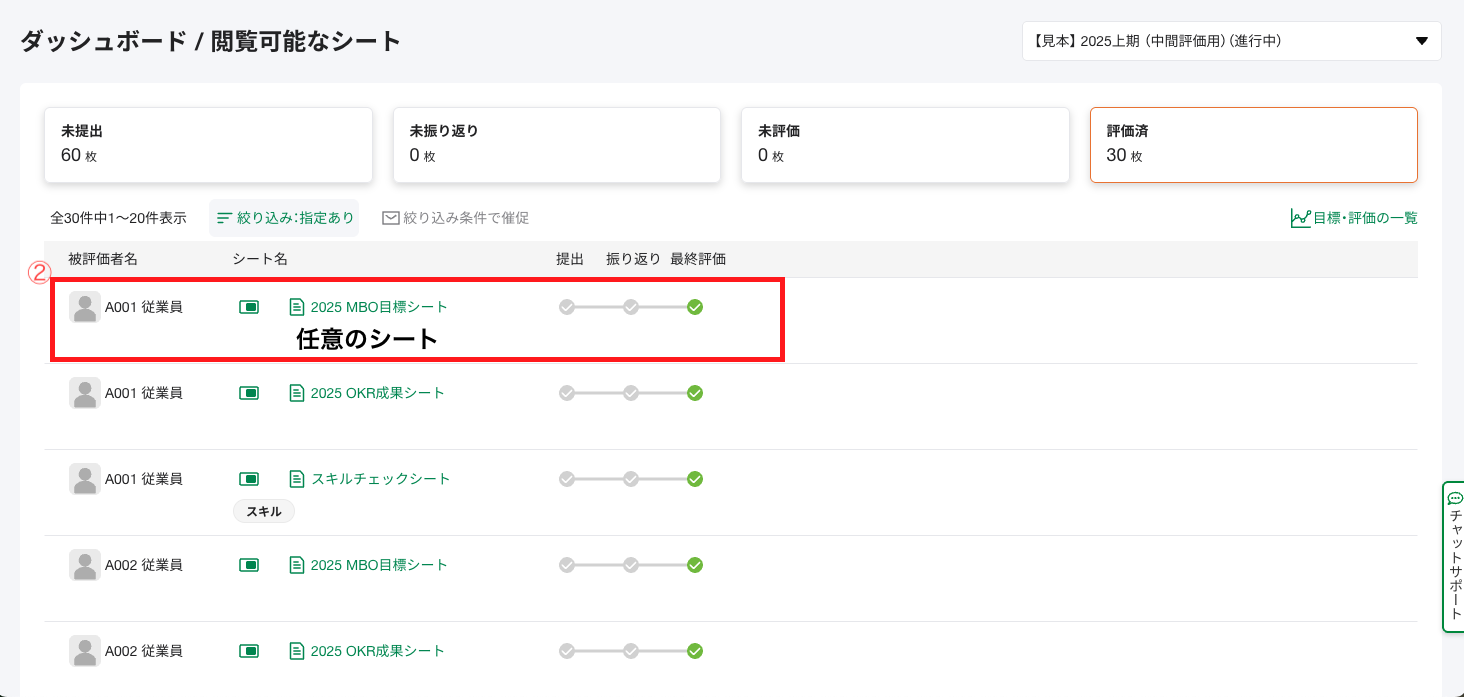The image size is (1464, 697).
Task: Open the 2025 MBO目標シート link
Action: (x=378, y=306)
